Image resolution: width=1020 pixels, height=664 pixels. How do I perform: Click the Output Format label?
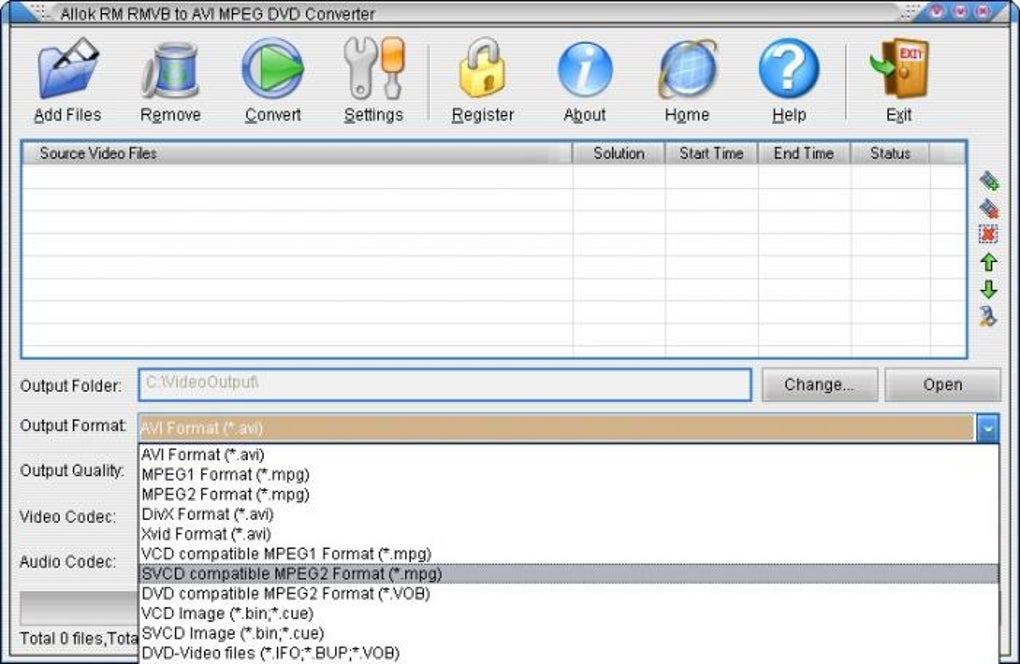tap(73, 426)
